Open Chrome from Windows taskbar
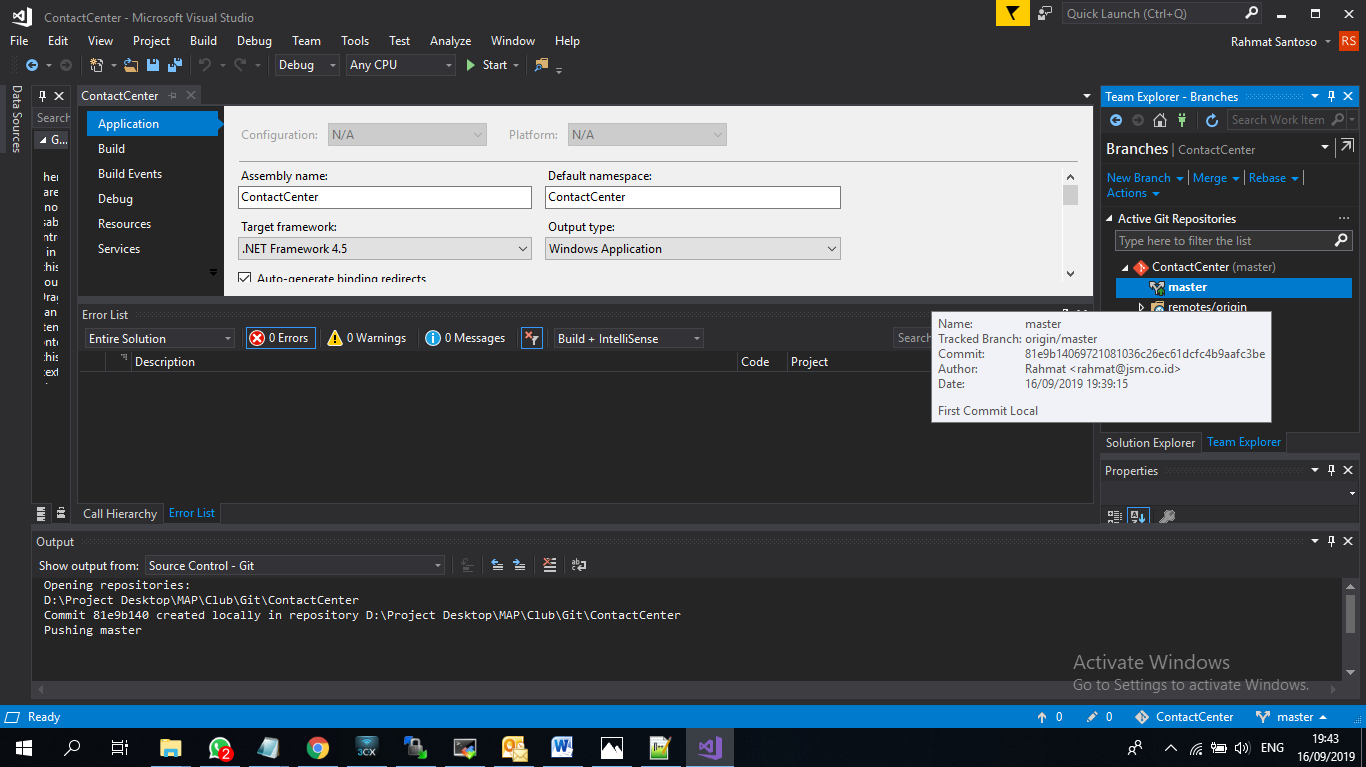Image resolution: width=1366 pixels, height=767 pixels. pyautogui.click(x=318, y=747)
